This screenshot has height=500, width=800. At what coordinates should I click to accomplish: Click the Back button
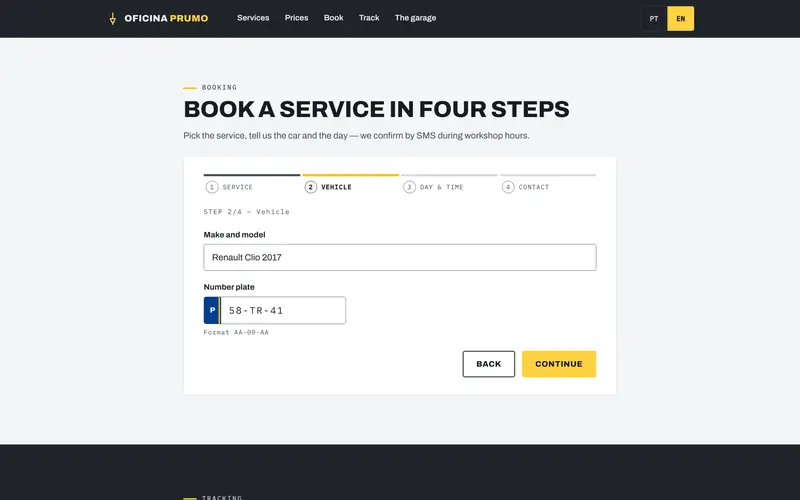click(x=489, y=364)
